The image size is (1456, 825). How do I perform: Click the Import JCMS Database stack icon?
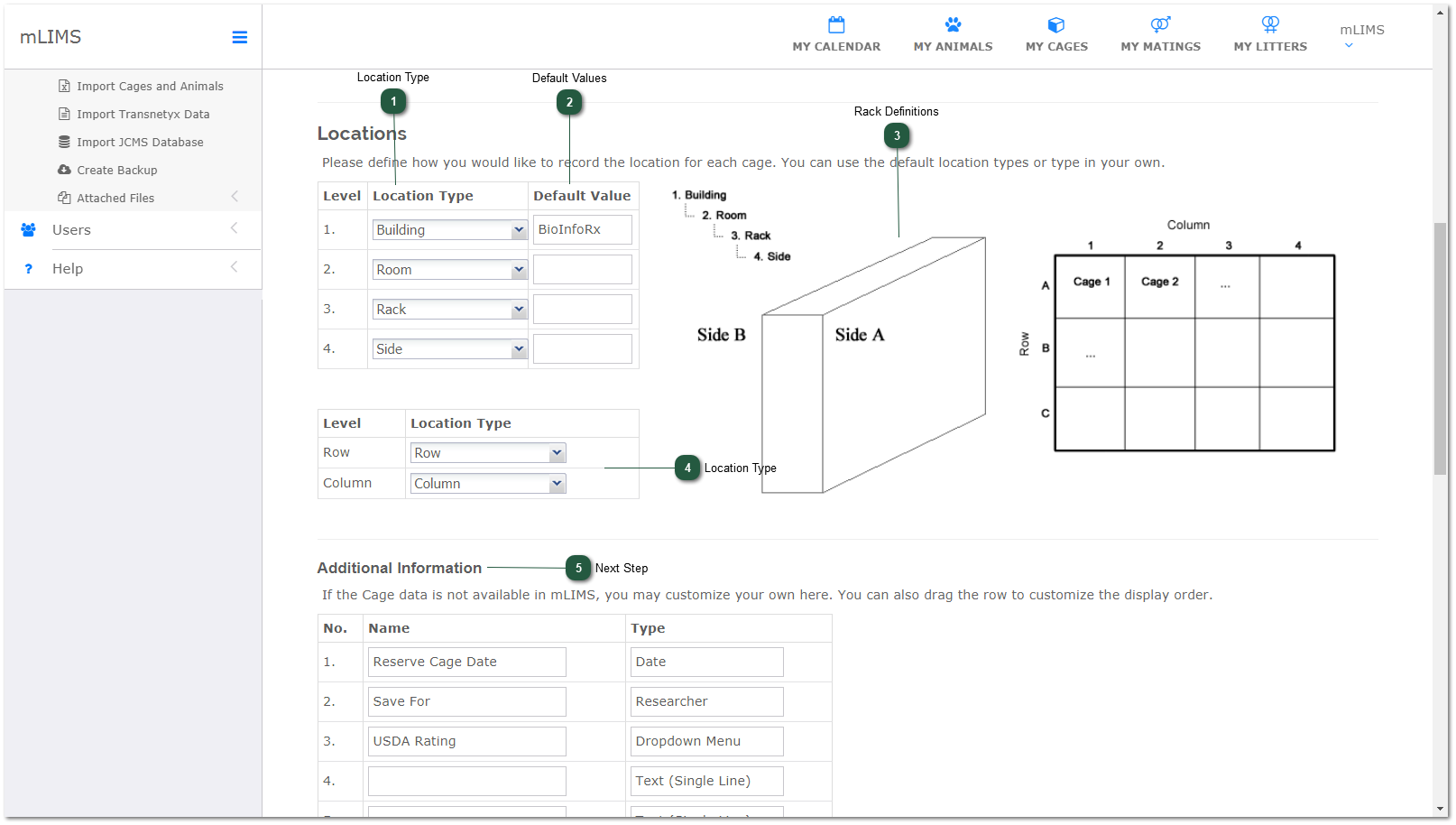coord(64,142)
